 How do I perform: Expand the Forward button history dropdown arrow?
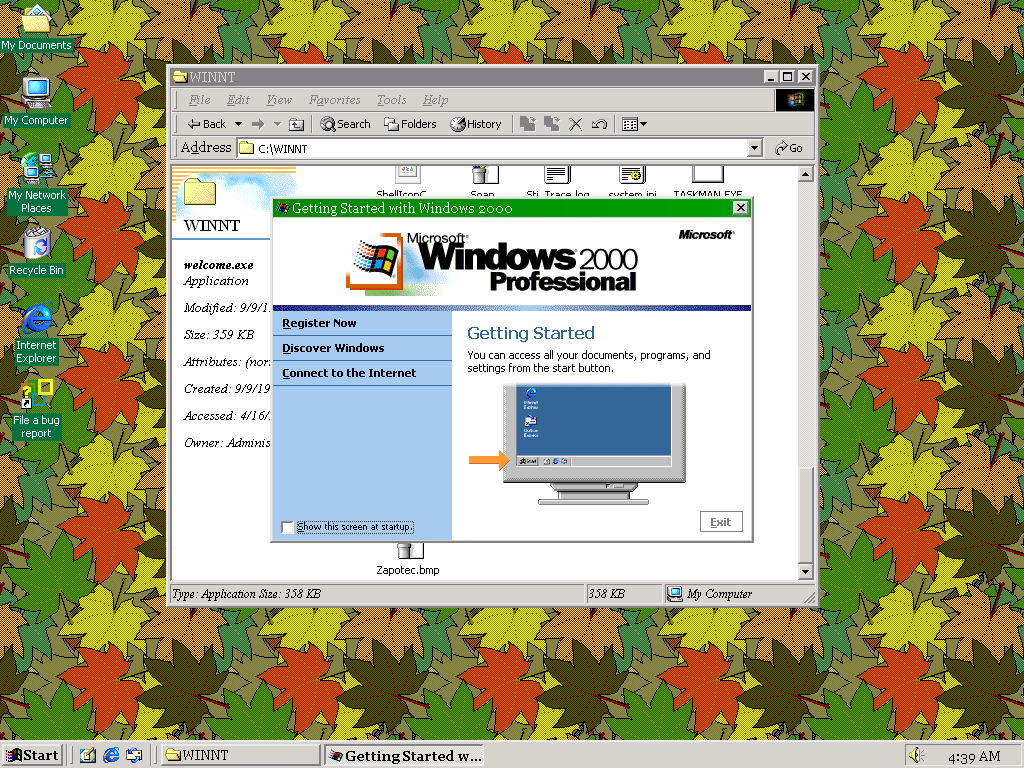tap(277, 124)
